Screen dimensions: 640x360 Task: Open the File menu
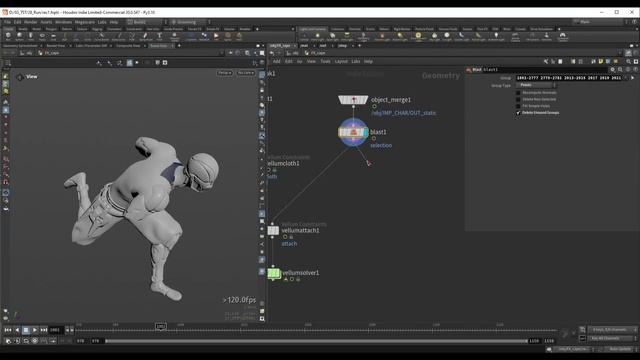click(7, 22)
